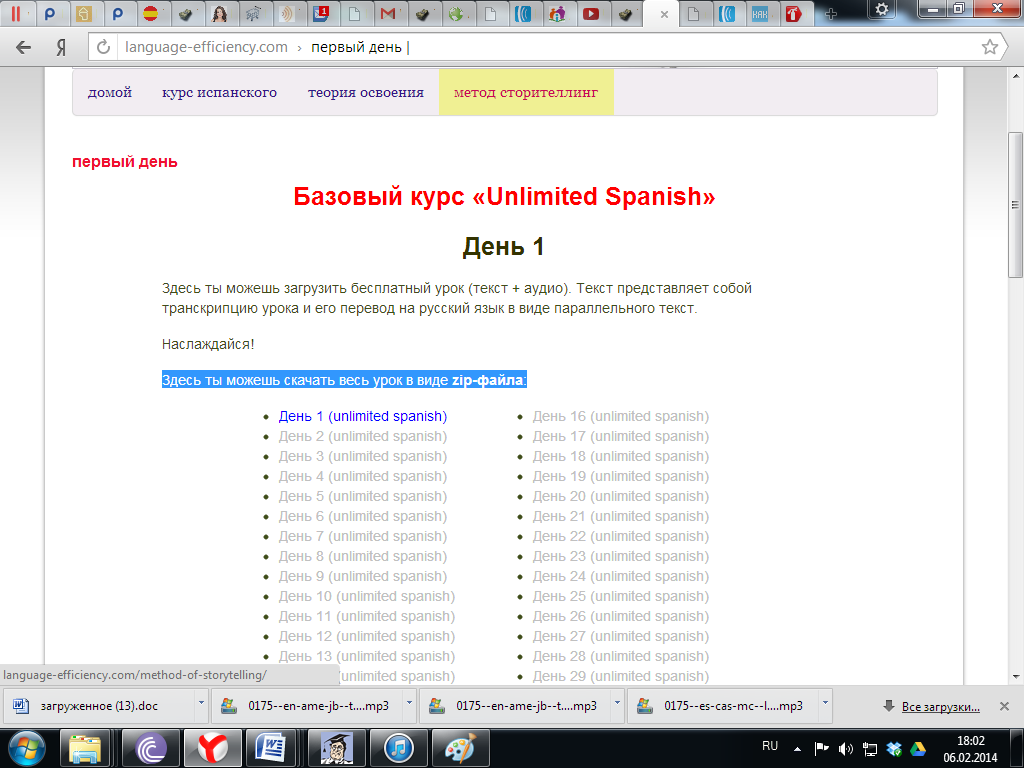
Task: Switch to the green globe tab
Action: 456,13
